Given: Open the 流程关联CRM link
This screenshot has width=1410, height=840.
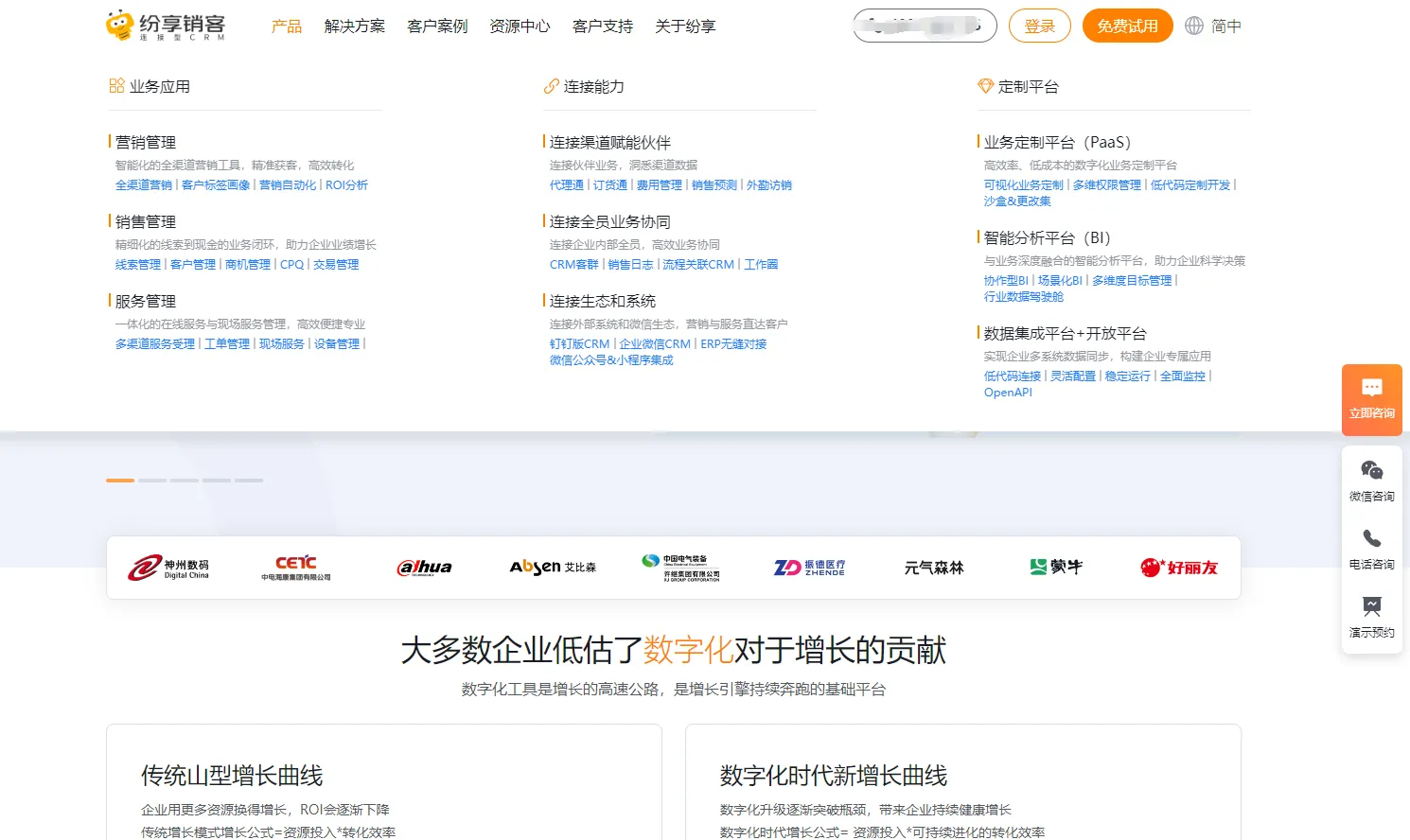Looking at the screenshot, I should point(698,265).
